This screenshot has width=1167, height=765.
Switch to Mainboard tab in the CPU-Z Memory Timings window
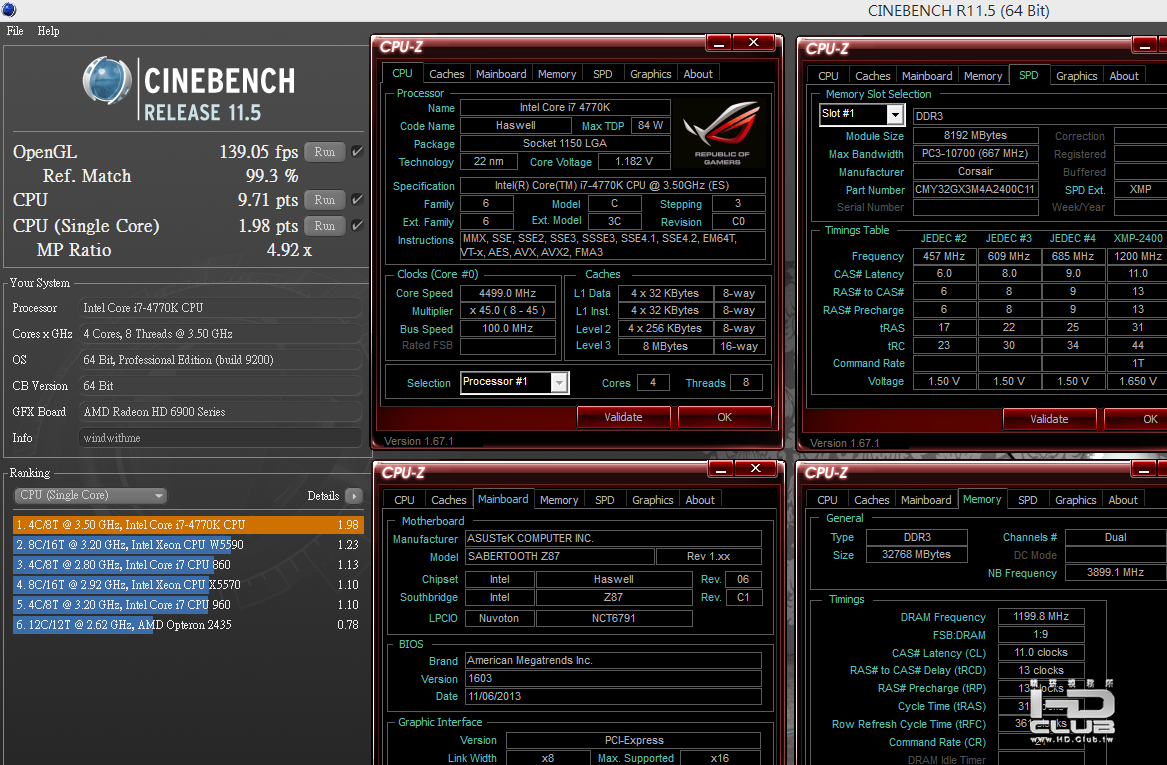[x=926, y=501]
